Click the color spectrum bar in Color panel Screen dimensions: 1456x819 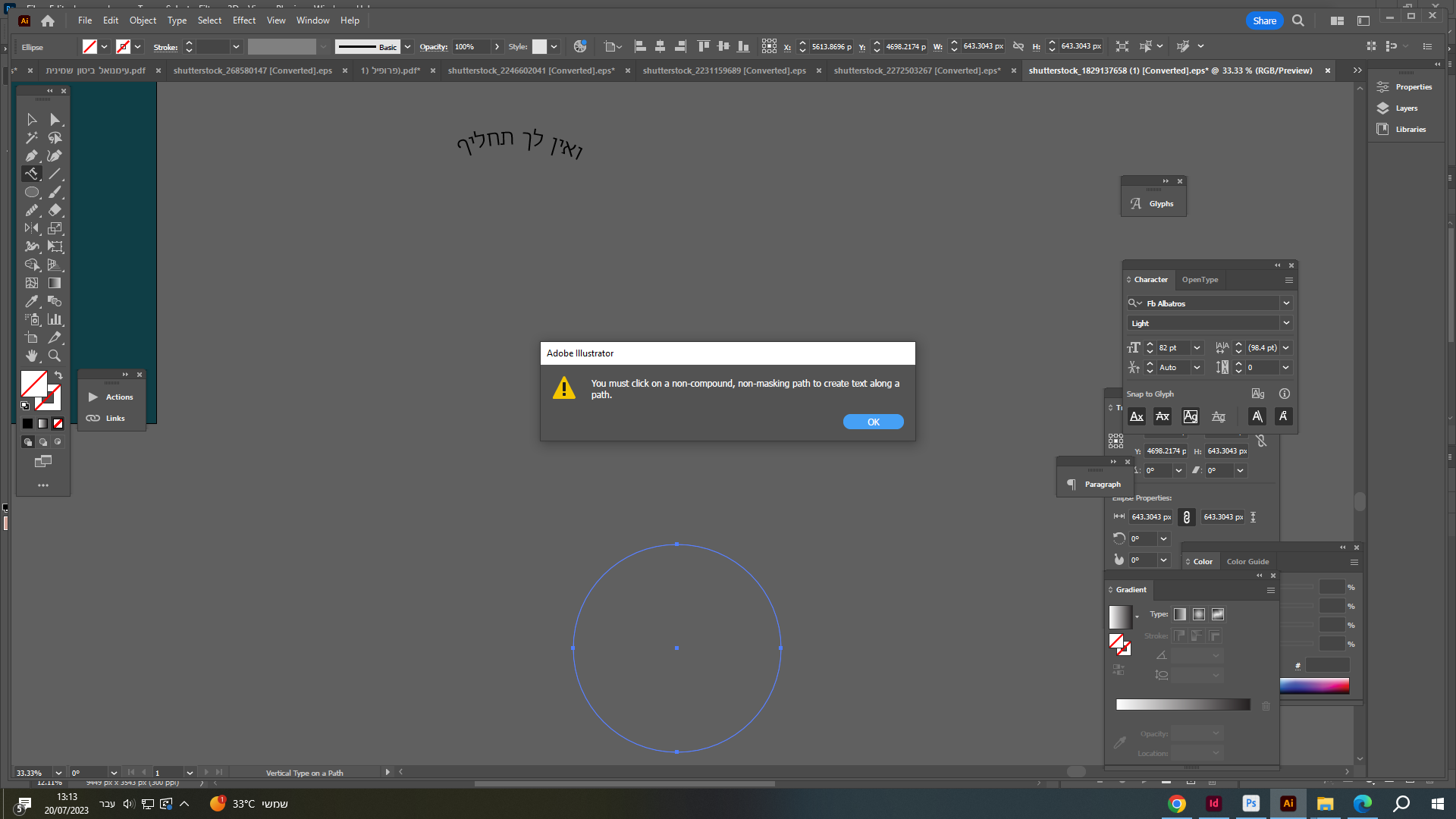point(1314,686)
